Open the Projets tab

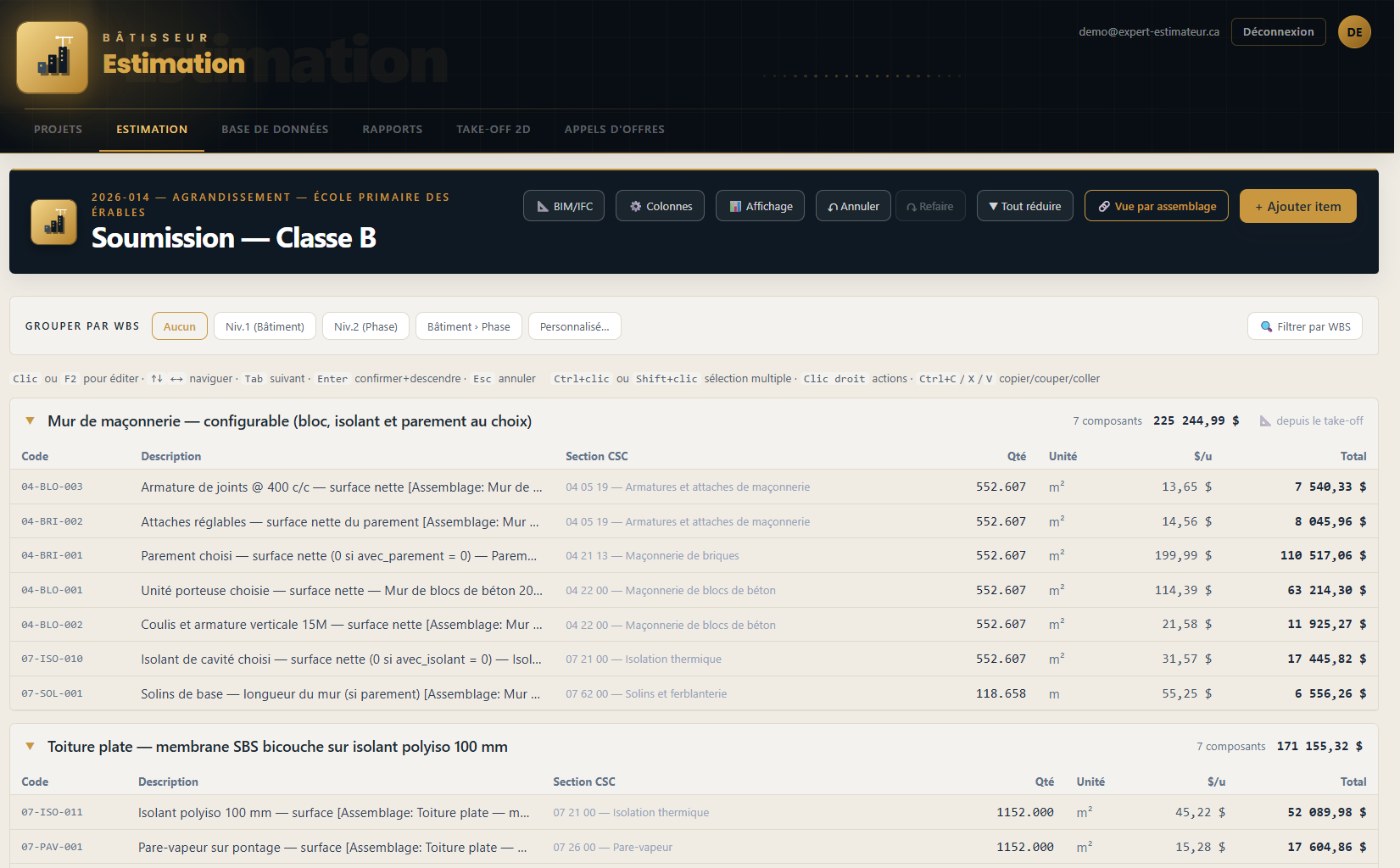58,129
